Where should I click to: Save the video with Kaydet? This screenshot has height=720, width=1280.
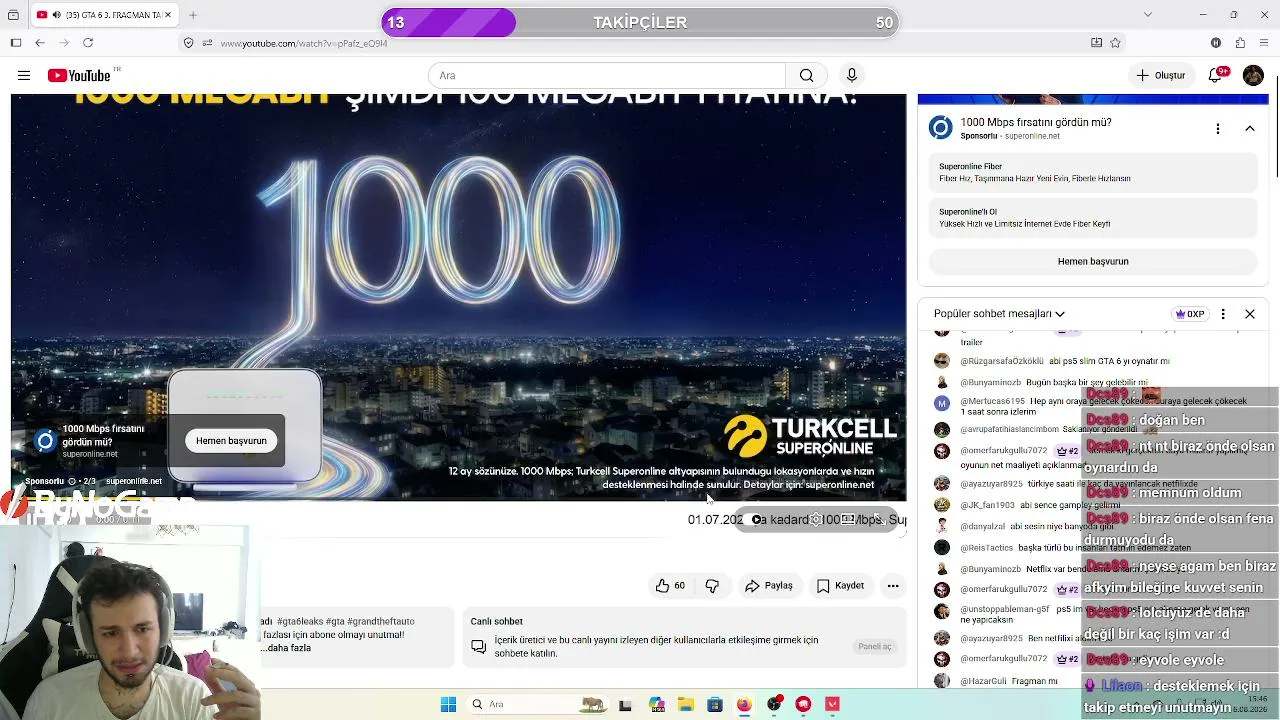(x=840, y=586)
